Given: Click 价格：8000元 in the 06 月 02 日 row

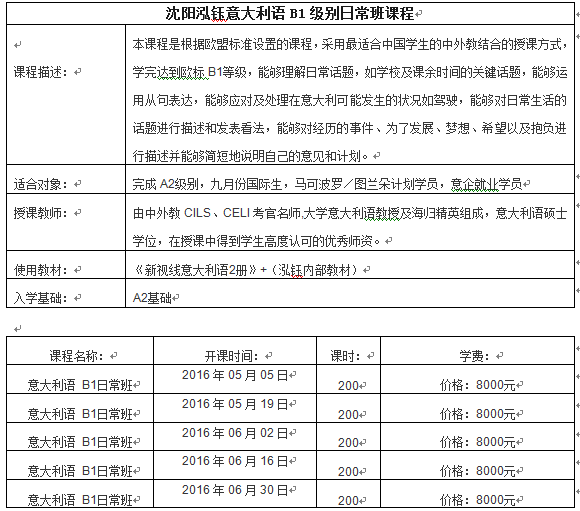Looking at the screenshot, I should point(477,442).
